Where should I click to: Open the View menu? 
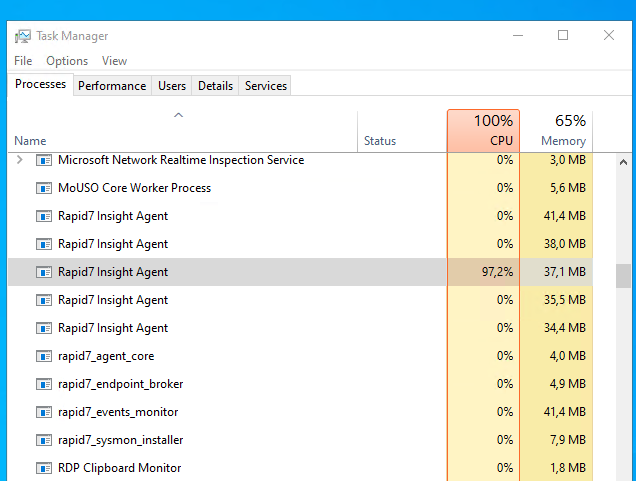[114, 61]
